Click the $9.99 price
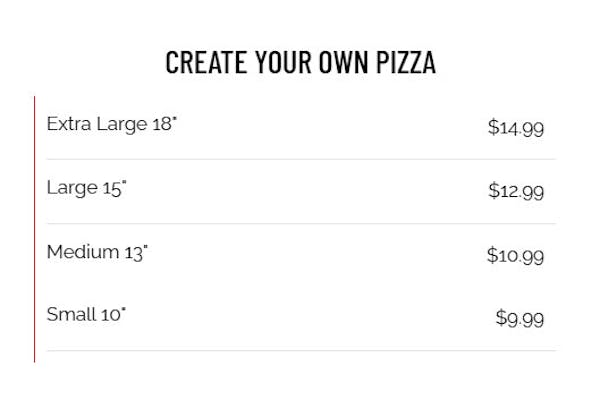 tap(520, 318)
